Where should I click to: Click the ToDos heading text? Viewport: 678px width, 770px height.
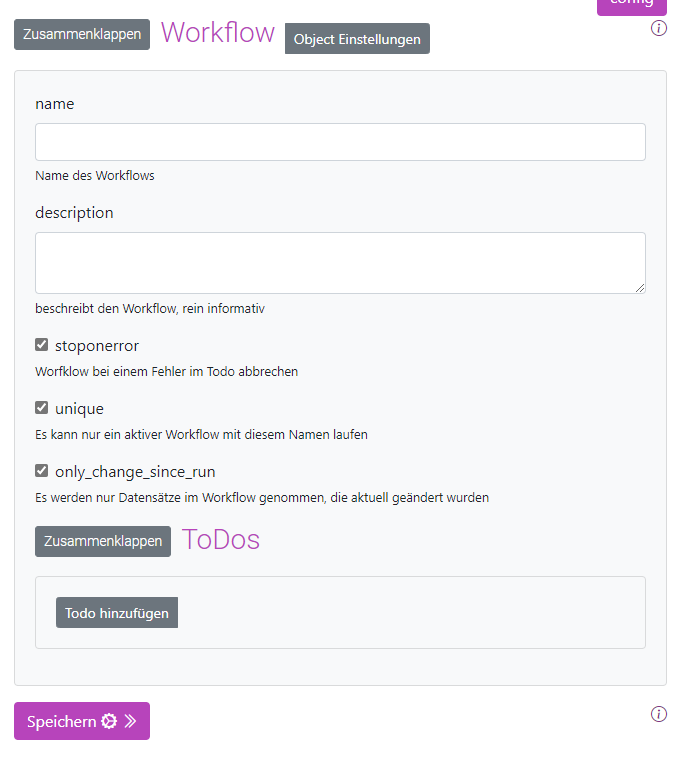[220, 540]
